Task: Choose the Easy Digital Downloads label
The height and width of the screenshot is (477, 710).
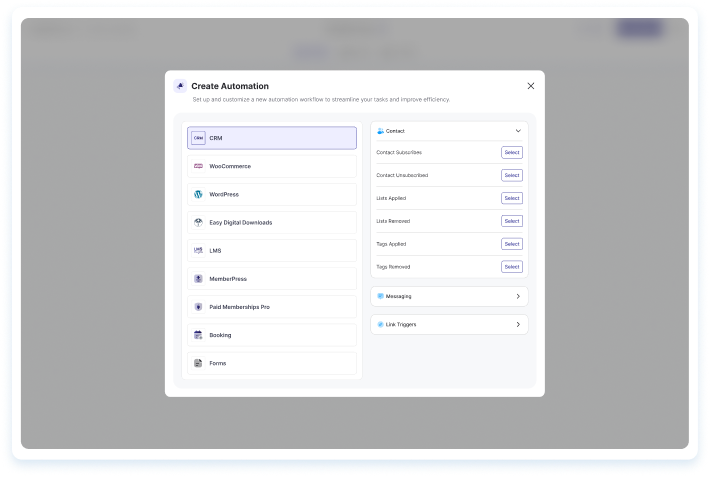Action: 240,222
